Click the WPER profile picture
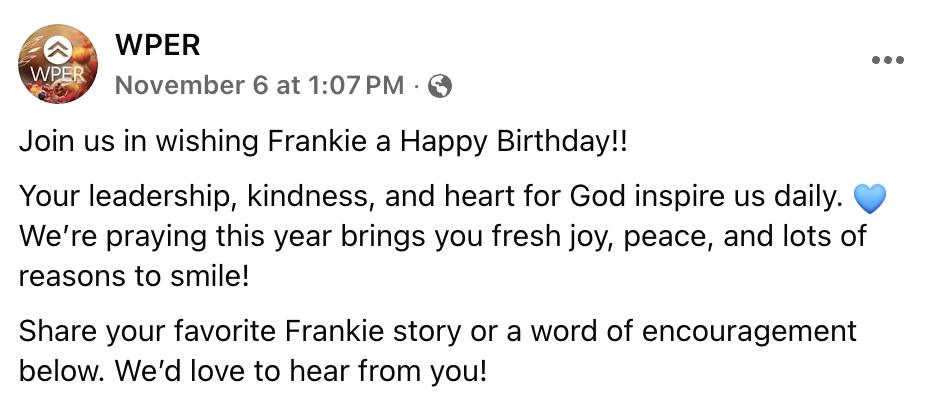This screenshot has width=948, height=414. click(x=58, y=64)
